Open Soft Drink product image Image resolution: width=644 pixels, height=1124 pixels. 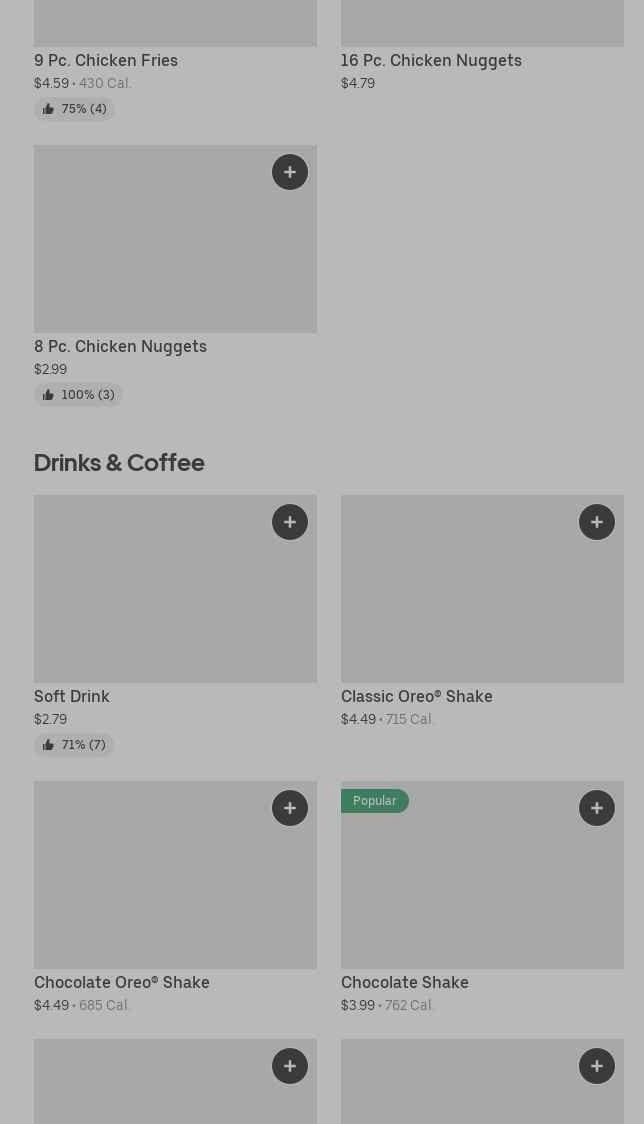click(175, 600)
